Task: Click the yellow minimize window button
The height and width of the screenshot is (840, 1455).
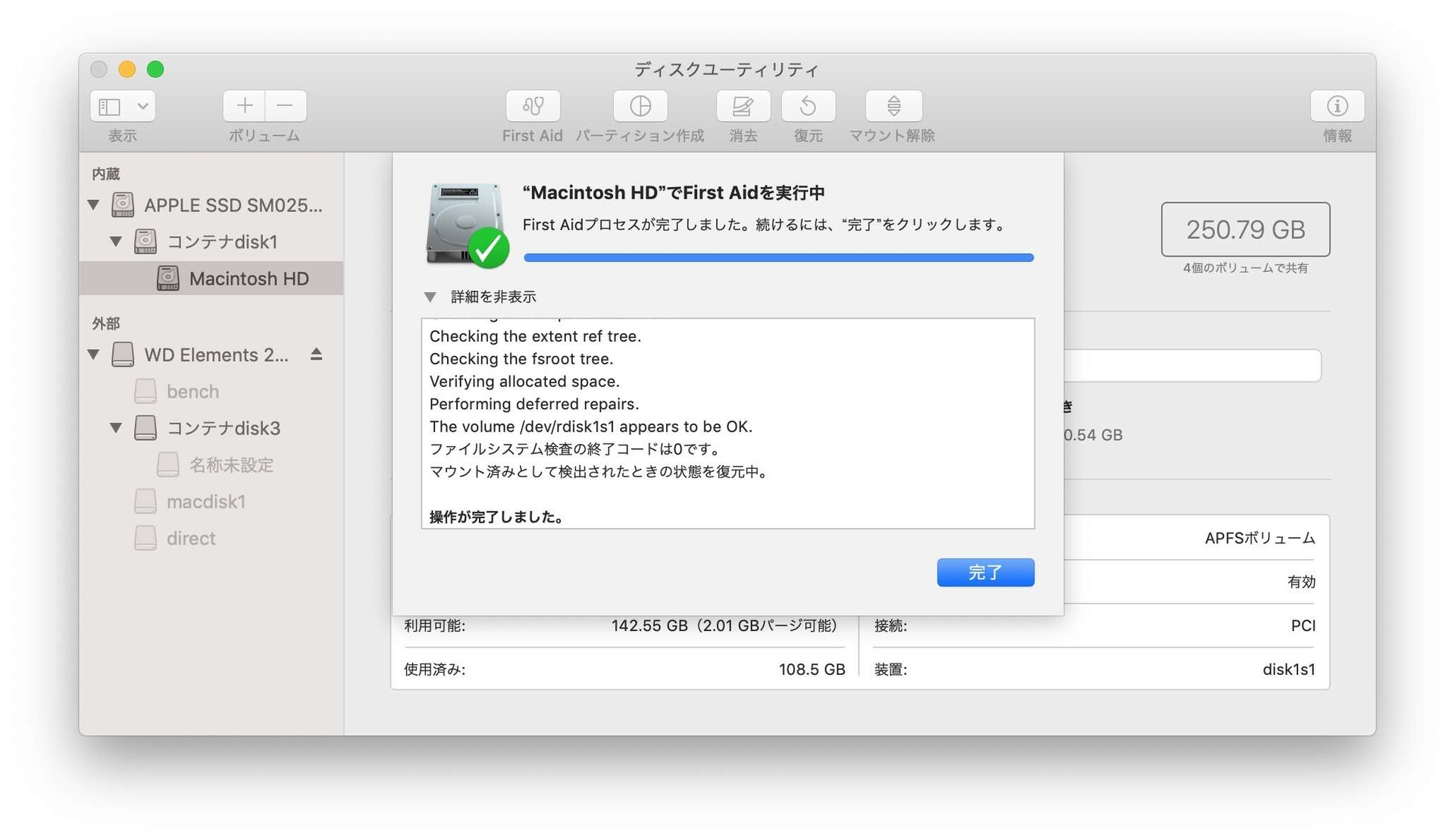Action: pos(127,70)
